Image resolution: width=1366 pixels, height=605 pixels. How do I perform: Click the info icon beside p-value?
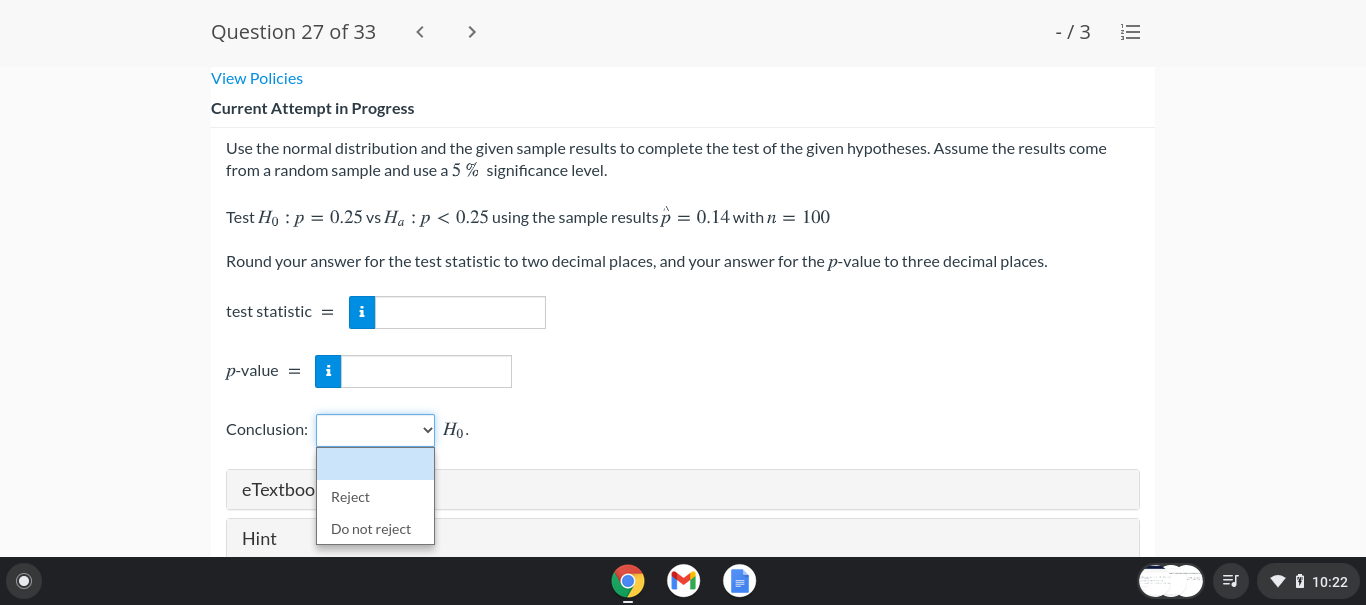(328, 371)
